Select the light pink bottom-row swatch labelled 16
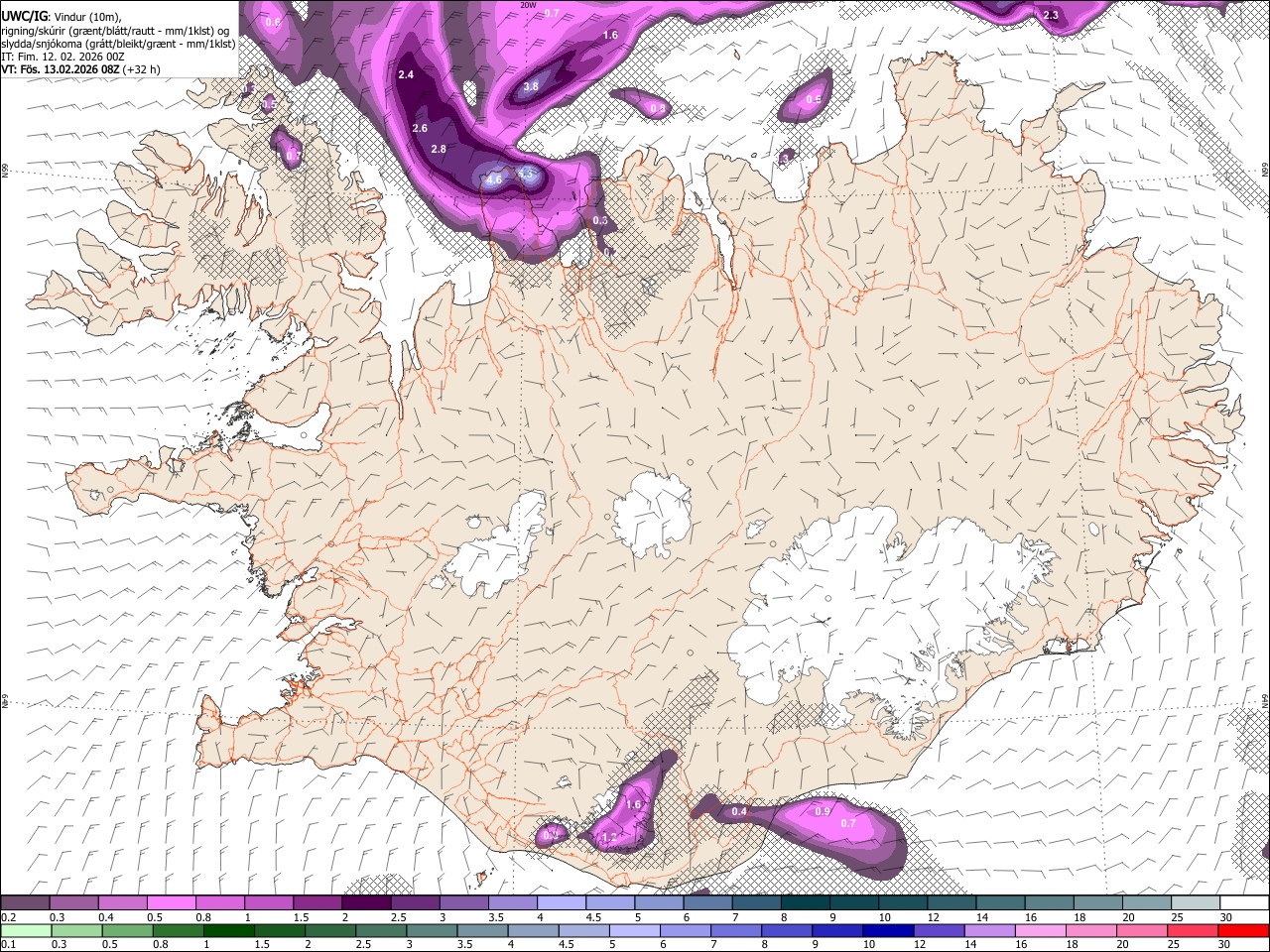 [1040, 930]
